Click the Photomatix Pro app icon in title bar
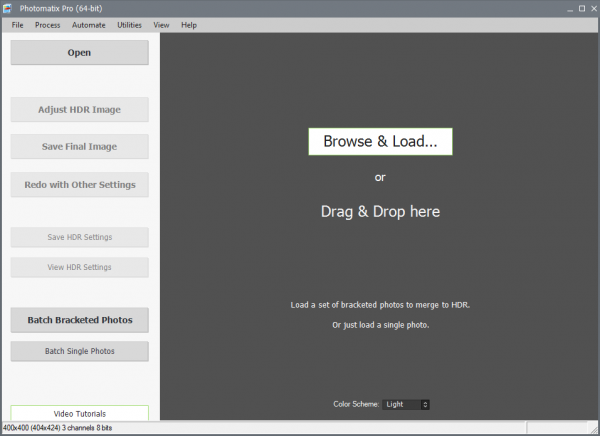 coord(9,8)
